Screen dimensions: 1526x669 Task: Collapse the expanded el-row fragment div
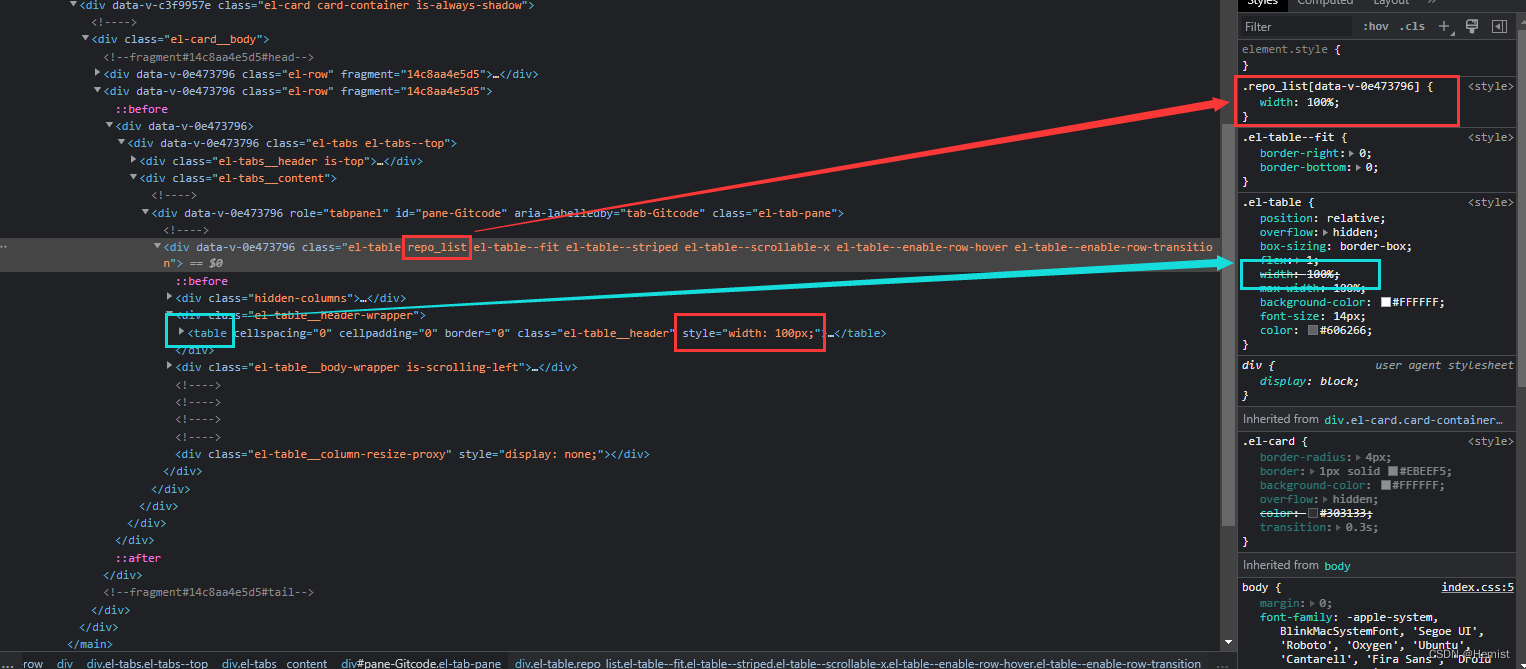(97, 91)
